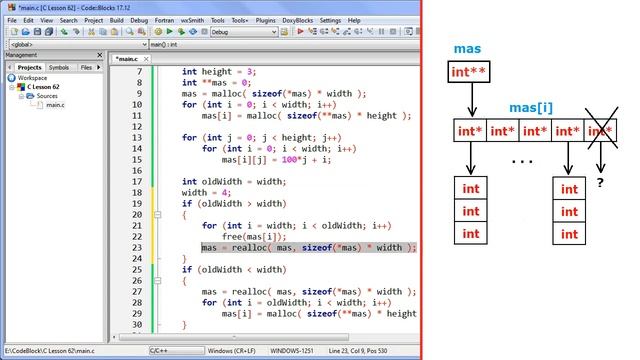Click the Stop debugger icon
Viewport: 640px width, 360px height.
pyautogui.click(x=393, y=31)
